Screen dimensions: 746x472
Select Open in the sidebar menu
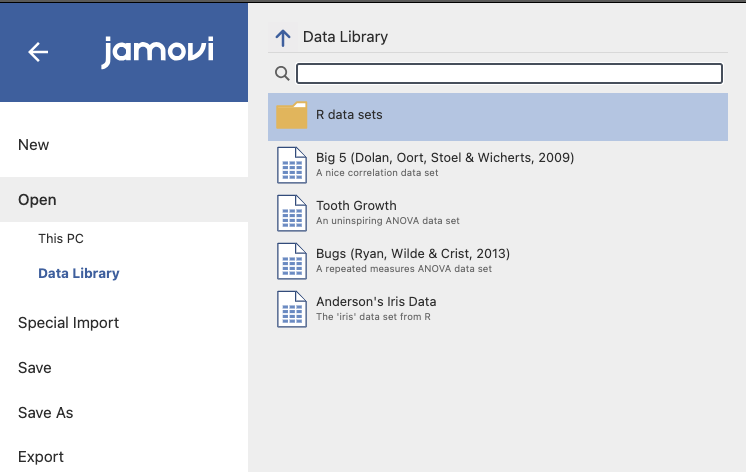coord(37,200)
